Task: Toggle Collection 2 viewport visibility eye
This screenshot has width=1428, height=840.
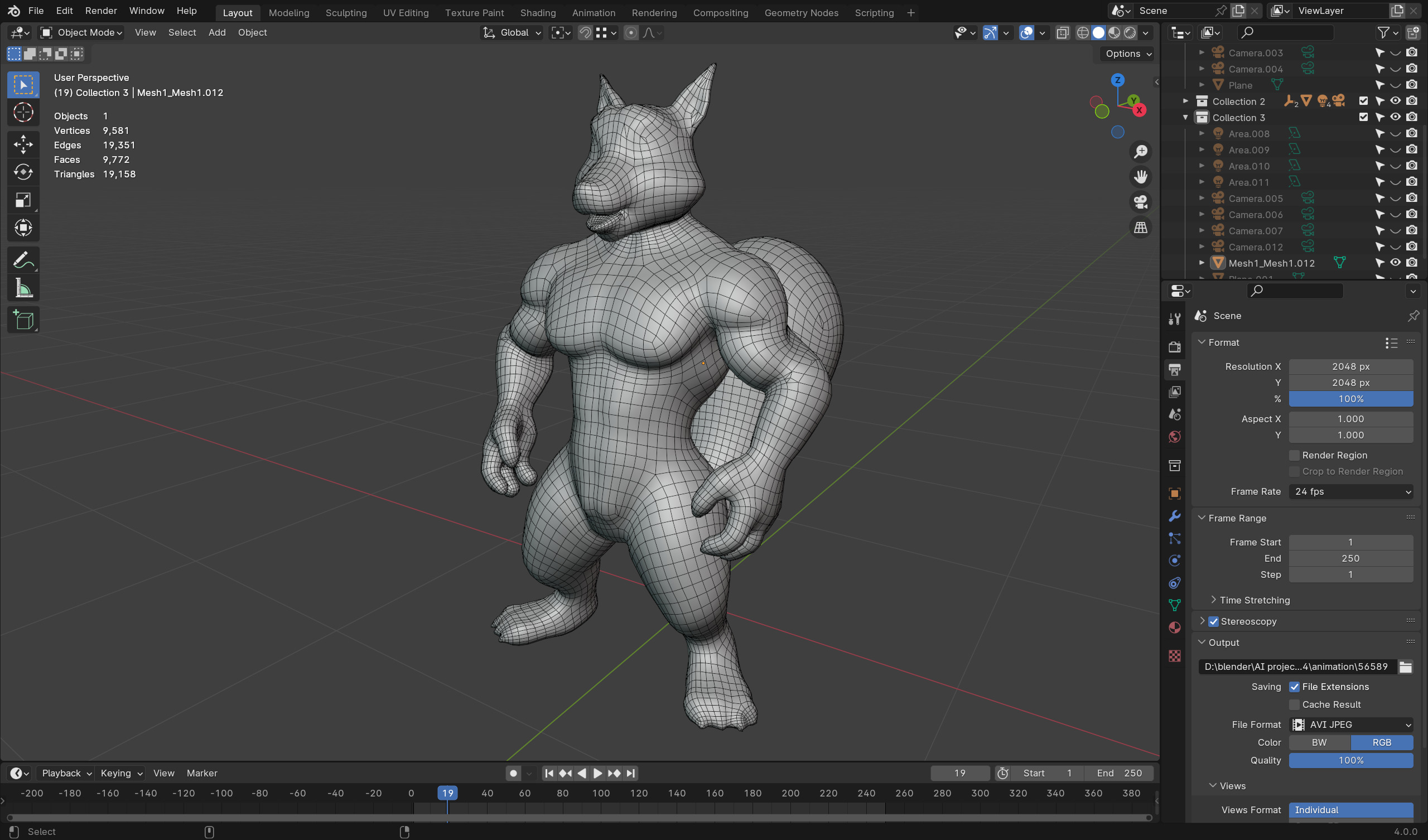Action: point(1395,101)
